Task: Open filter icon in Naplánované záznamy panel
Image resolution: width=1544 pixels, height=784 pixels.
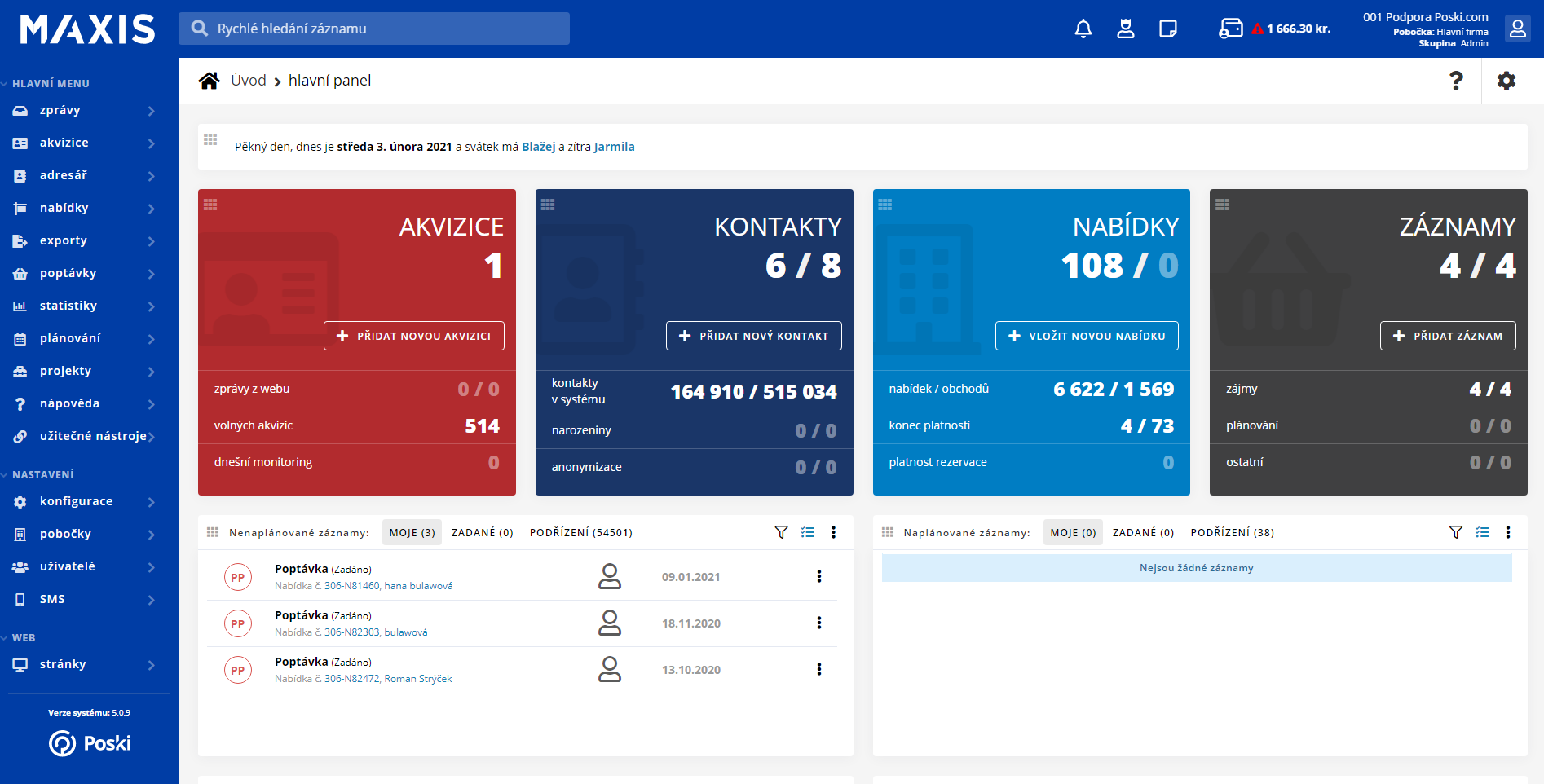Action: 1456,532
